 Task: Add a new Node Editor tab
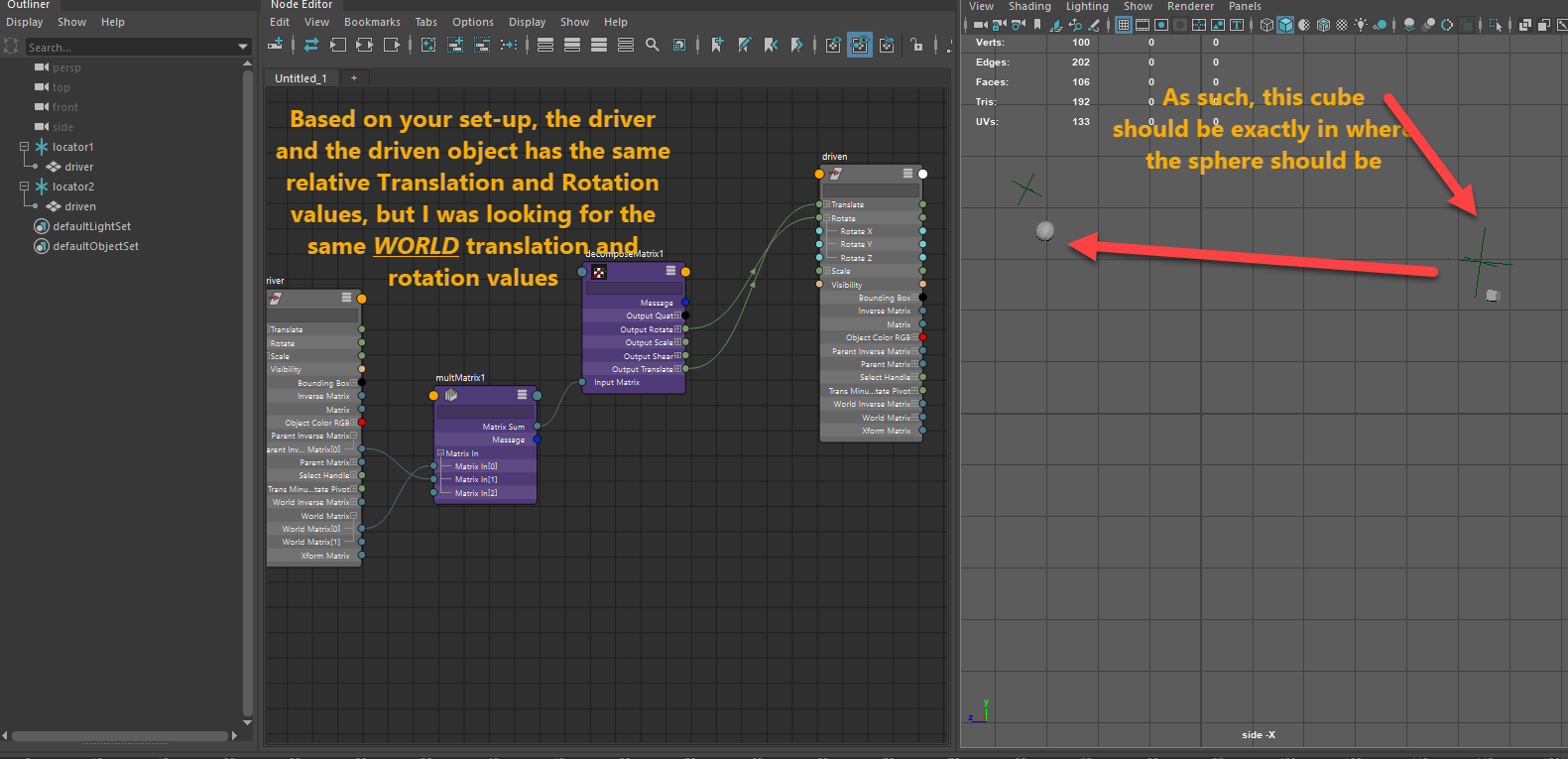pyautogui.click(x=354, y=78)
